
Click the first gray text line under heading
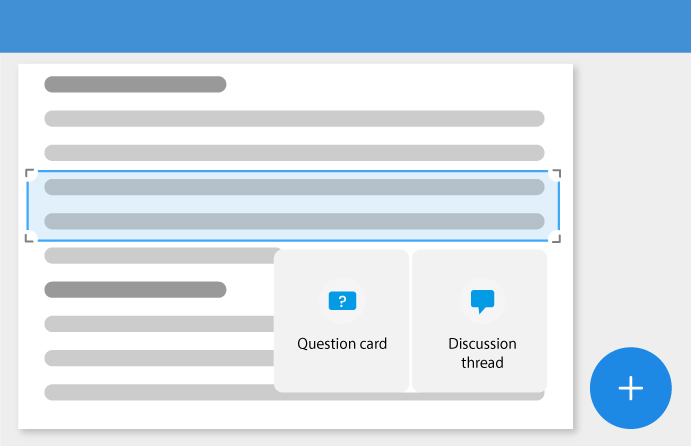coord(294,119)
